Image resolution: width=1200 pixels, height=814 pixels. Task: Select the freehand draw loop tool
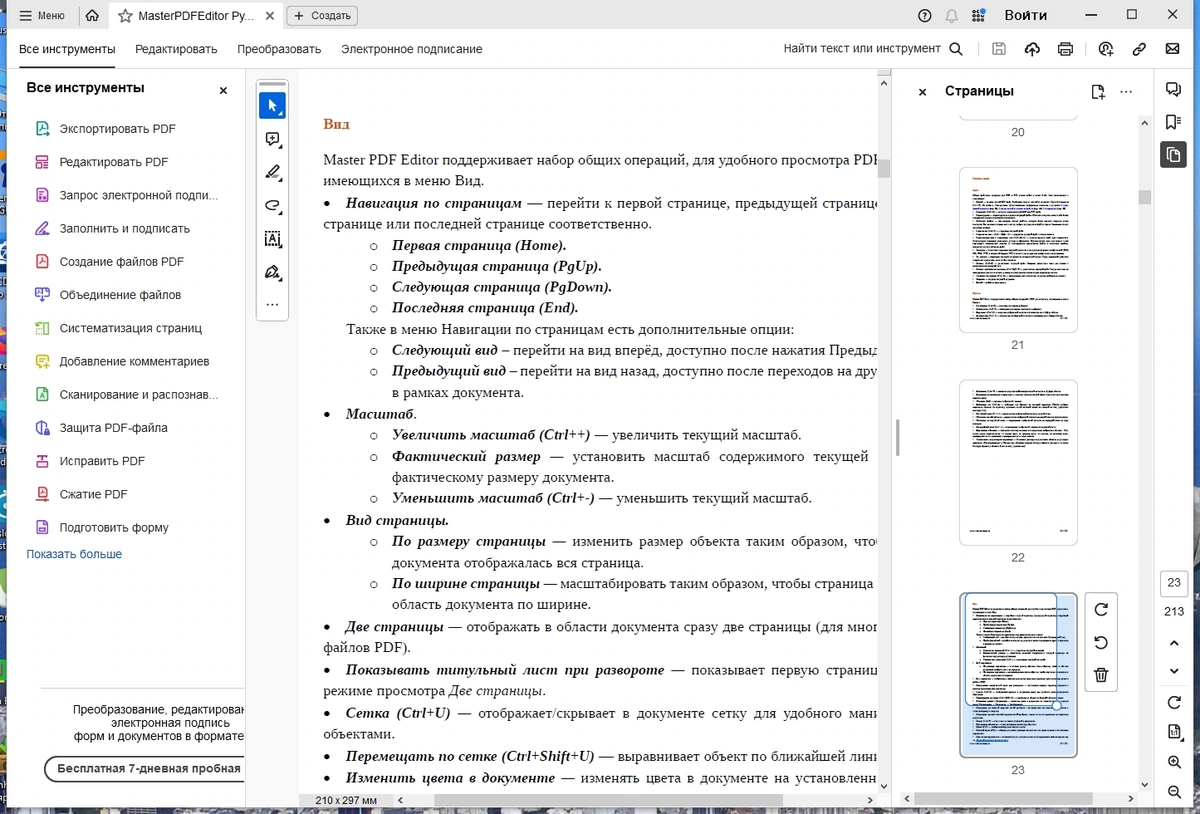click(272, 205)
